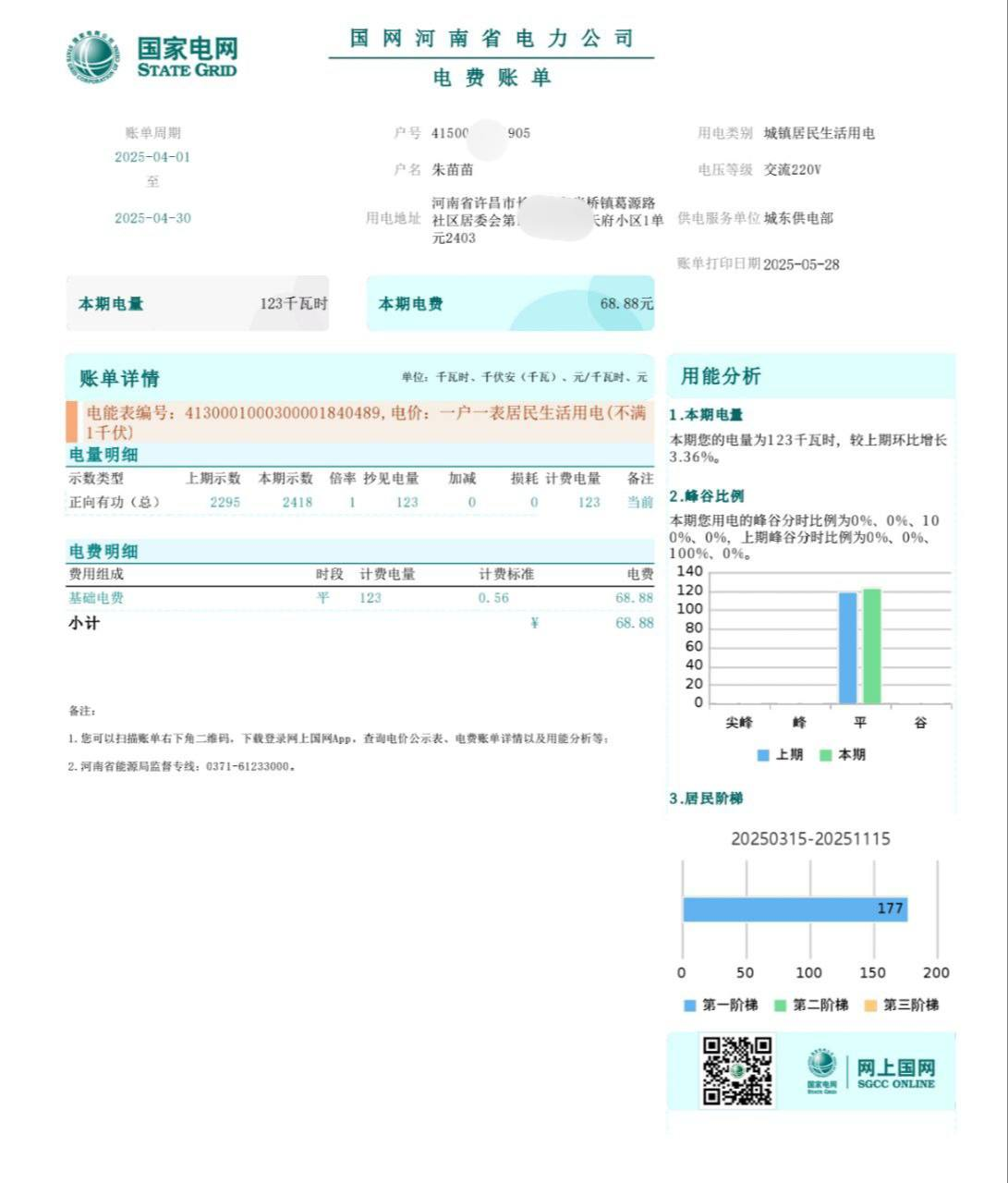Click the 本期电量 123千瓦时 summary card
This screenshot has width=1008, height=1183.
click(x=198, y=303)
